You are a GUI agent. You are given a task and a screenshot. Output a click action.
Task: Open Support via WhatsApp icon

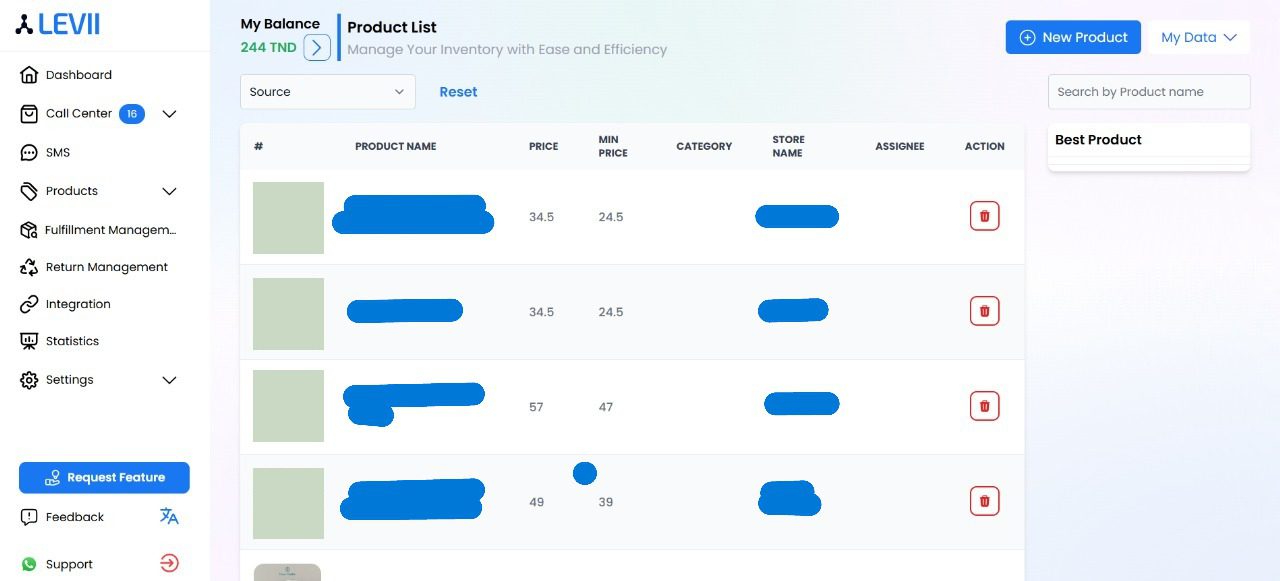click(29, 564)
